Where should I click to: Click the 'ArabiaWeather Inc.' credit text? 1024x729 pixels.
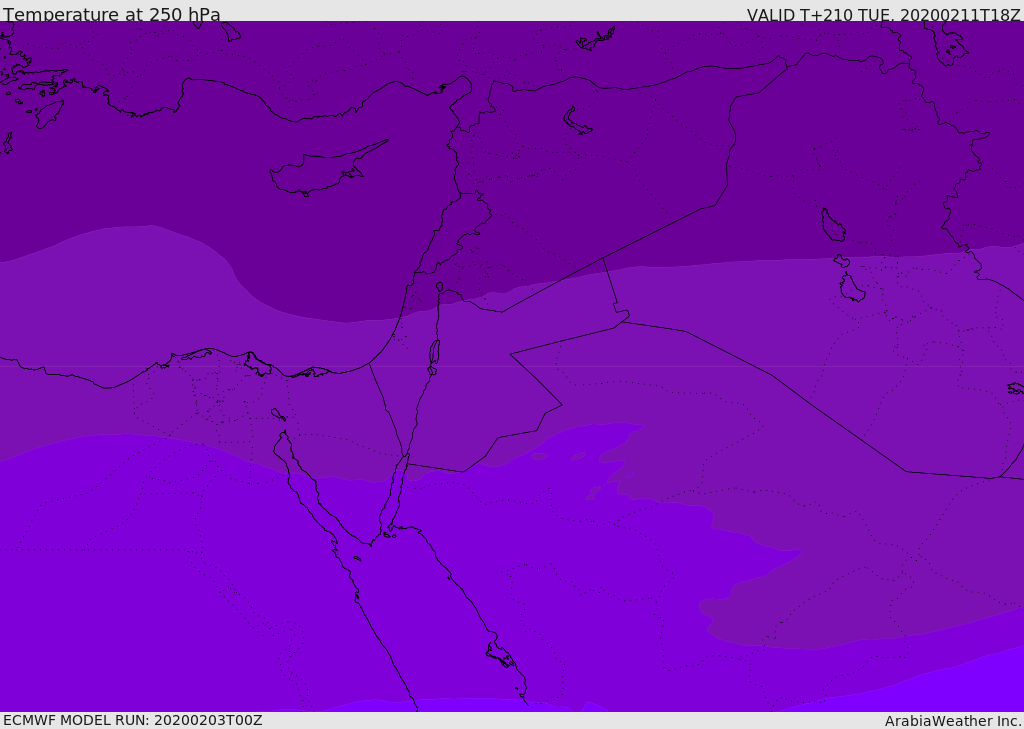pyautogui.click(x=953, y=721)
